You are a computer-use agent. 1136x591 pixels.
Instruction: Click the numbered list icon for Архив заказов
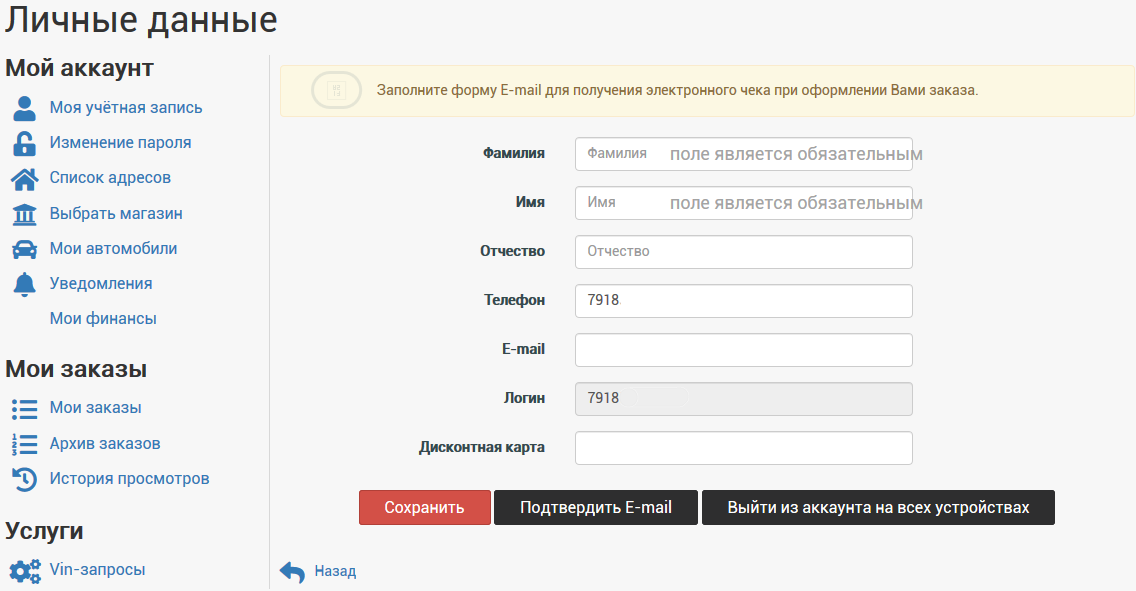coord(24,444)
